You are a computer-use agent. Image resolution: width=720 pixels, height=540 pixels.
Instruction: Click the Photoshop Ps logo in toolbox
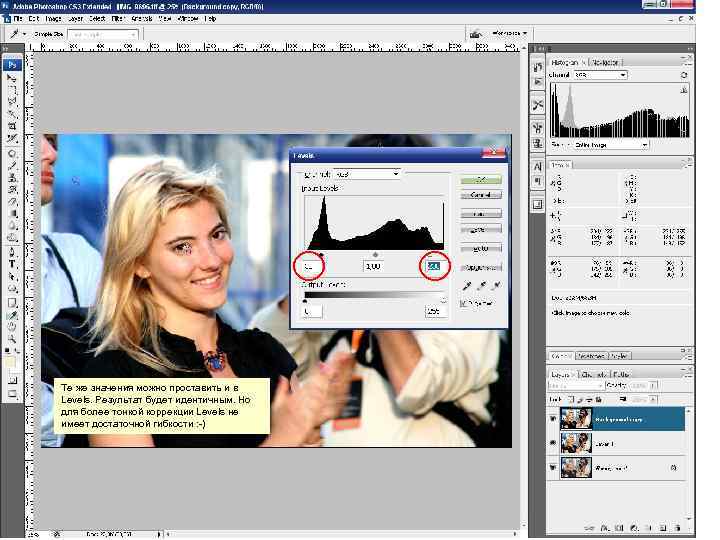point(12,65)
